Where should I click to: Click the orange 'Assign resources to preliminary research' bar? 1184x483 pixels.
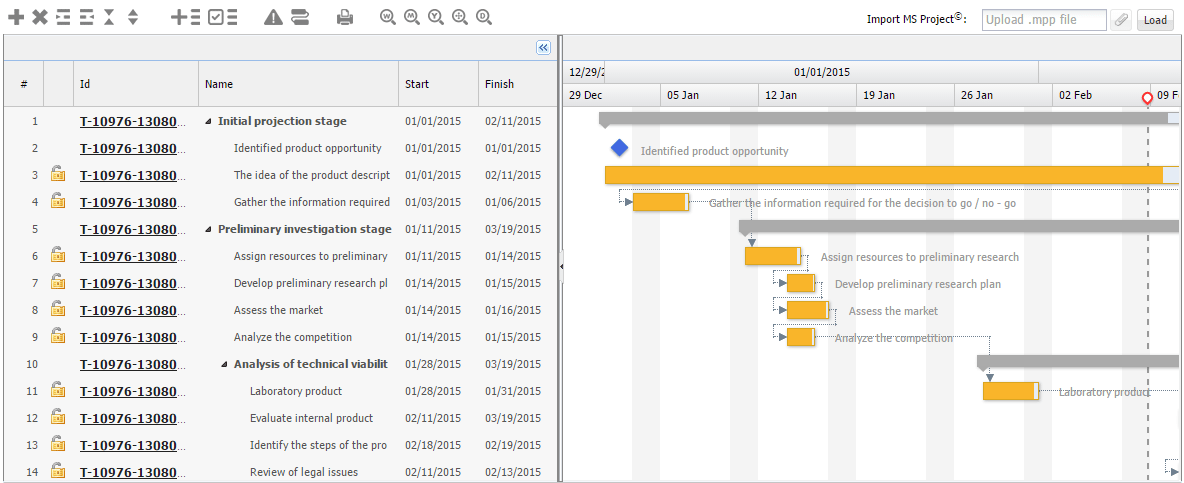772,256
